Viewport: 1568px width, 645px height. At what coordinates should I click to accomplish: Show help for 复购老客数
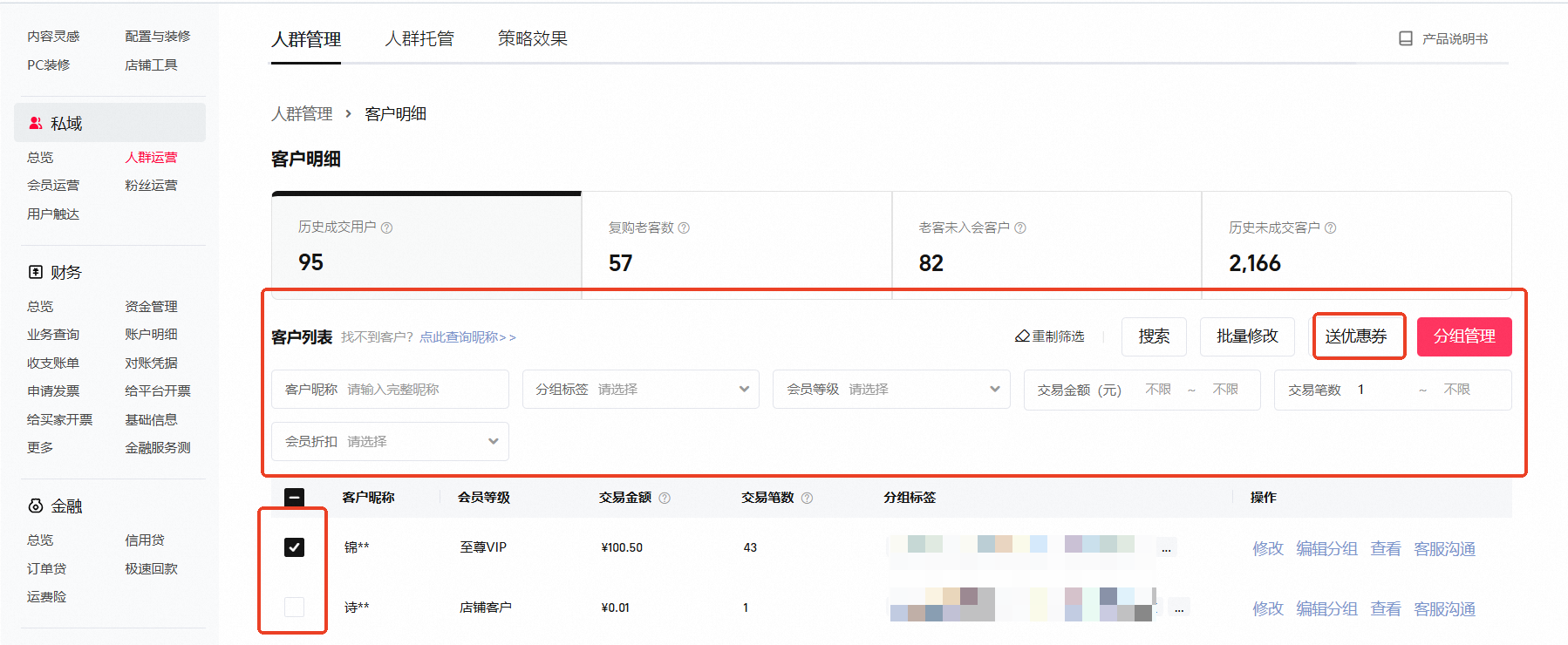pos(684,227)
